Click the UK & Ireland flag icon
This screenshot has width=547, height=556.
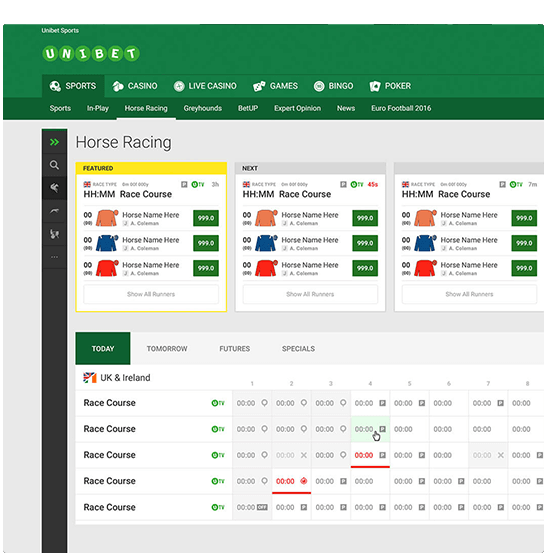[90, 378]
